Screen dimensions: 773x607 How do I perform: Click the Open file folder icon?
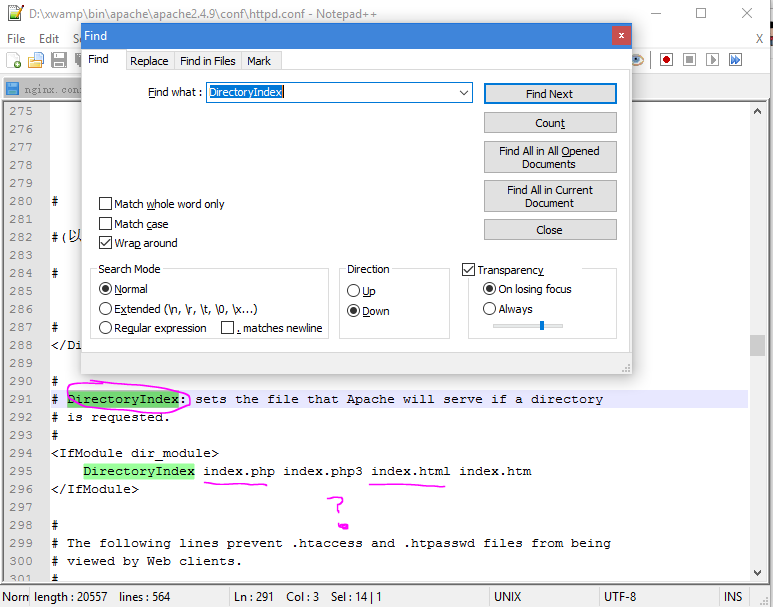click(36, 60)
